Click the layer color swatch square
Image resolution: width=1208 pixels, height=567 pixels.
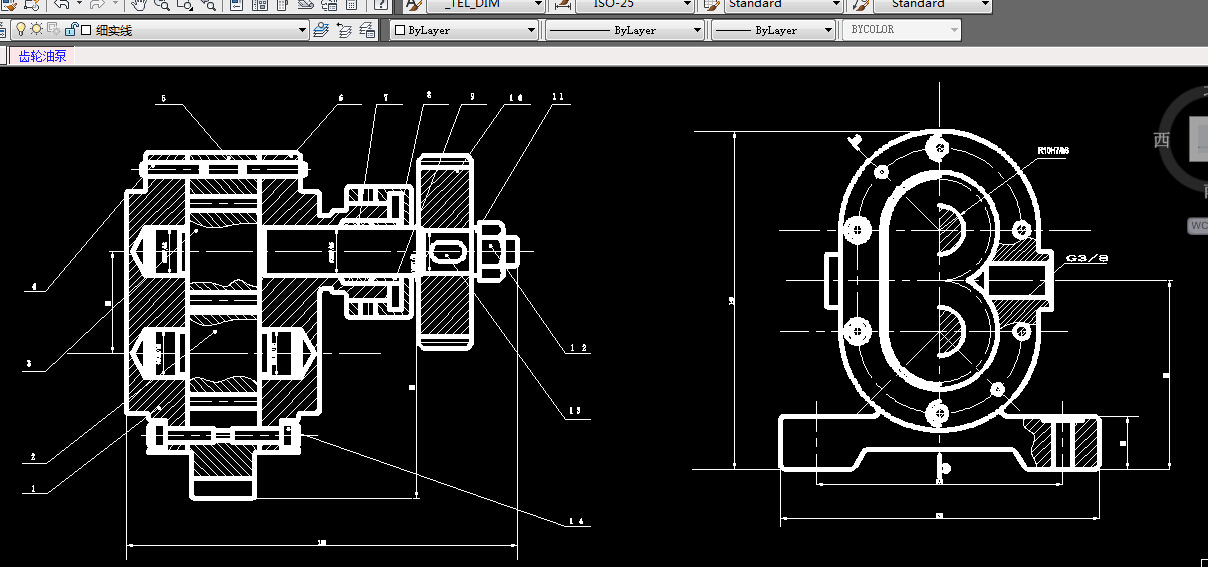pyautogui.click(x=86, y=30)
